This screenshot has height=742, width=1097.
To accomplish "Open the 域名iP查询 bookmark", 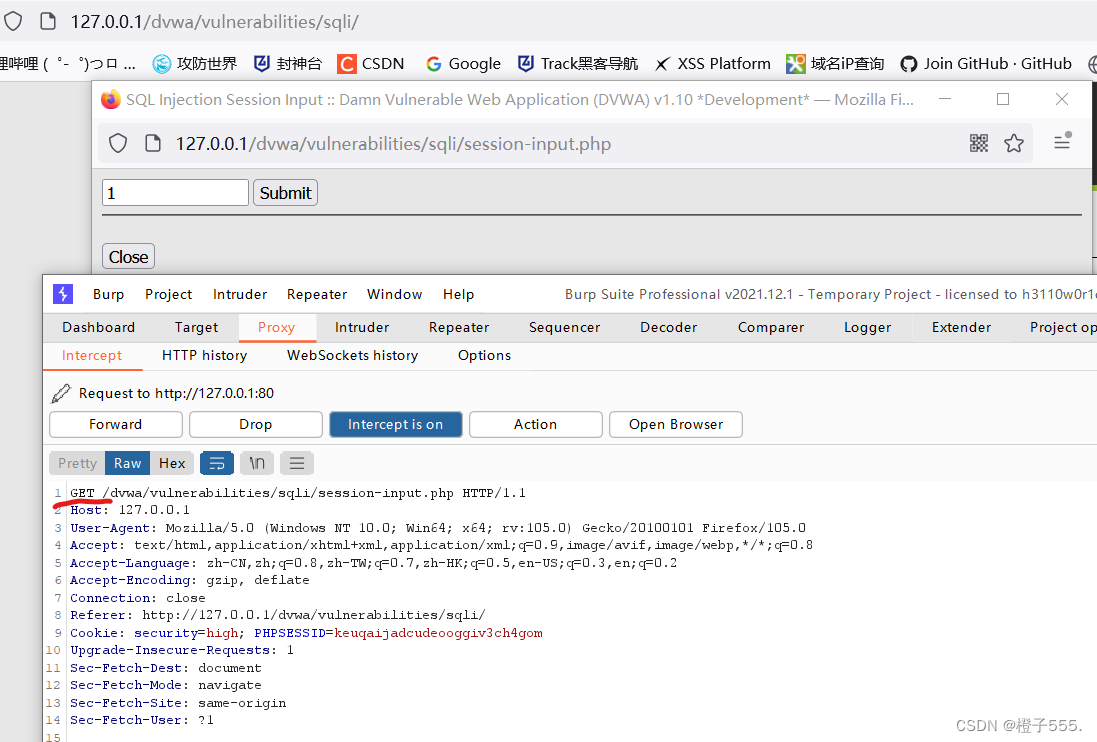I will (835, 64).
